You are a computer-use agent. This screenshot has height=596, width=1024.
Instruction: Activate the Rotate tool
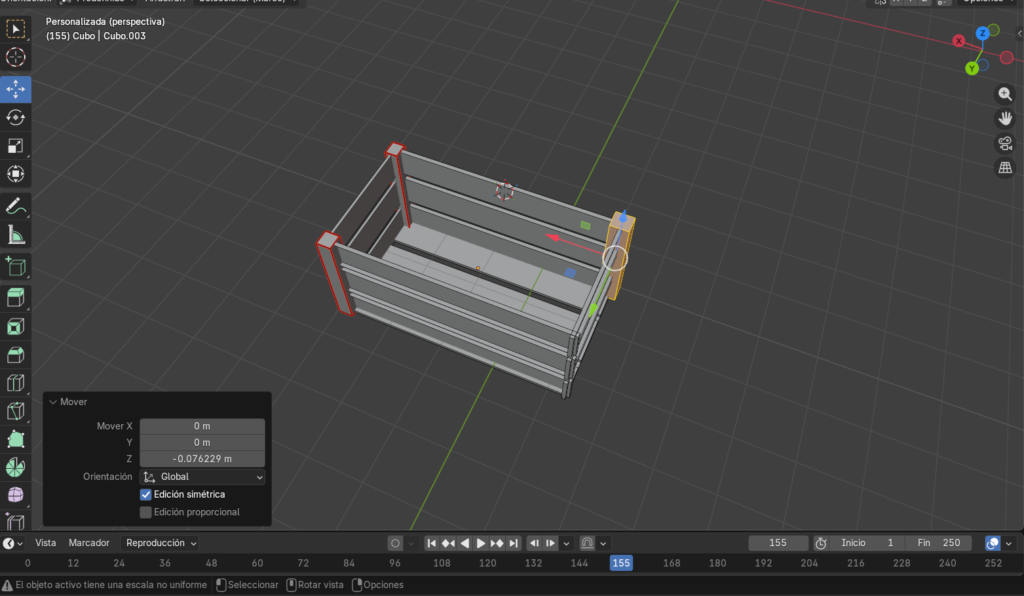(x=16, y=117)
